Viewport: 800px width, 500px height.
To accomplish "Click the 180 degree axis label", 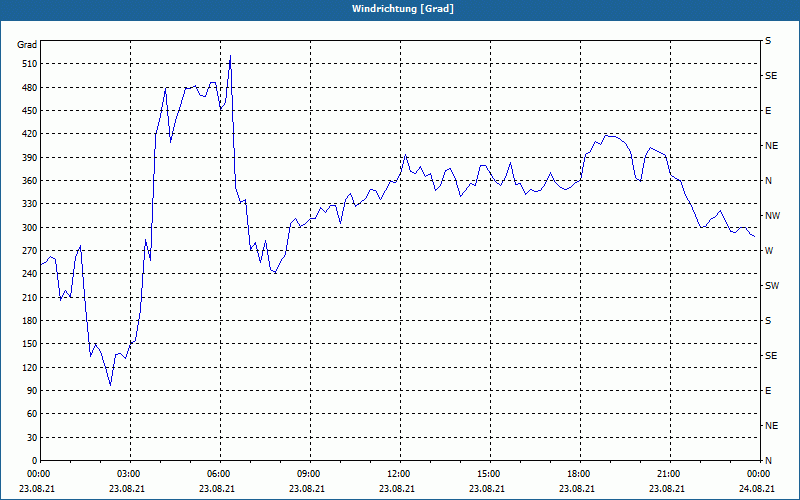I will pyautogui.click(x=30, y=321).
